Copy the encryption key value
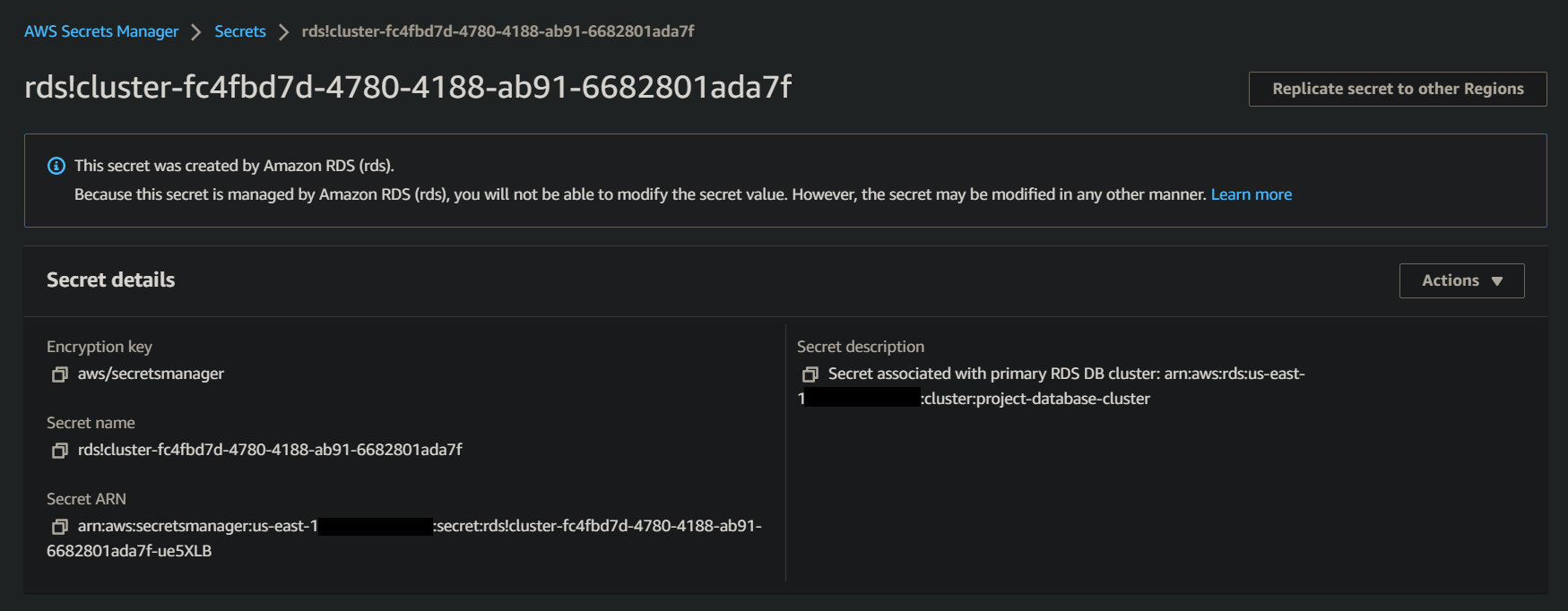This screenshot has width=1568, height=611. click(x=60, y=374)
